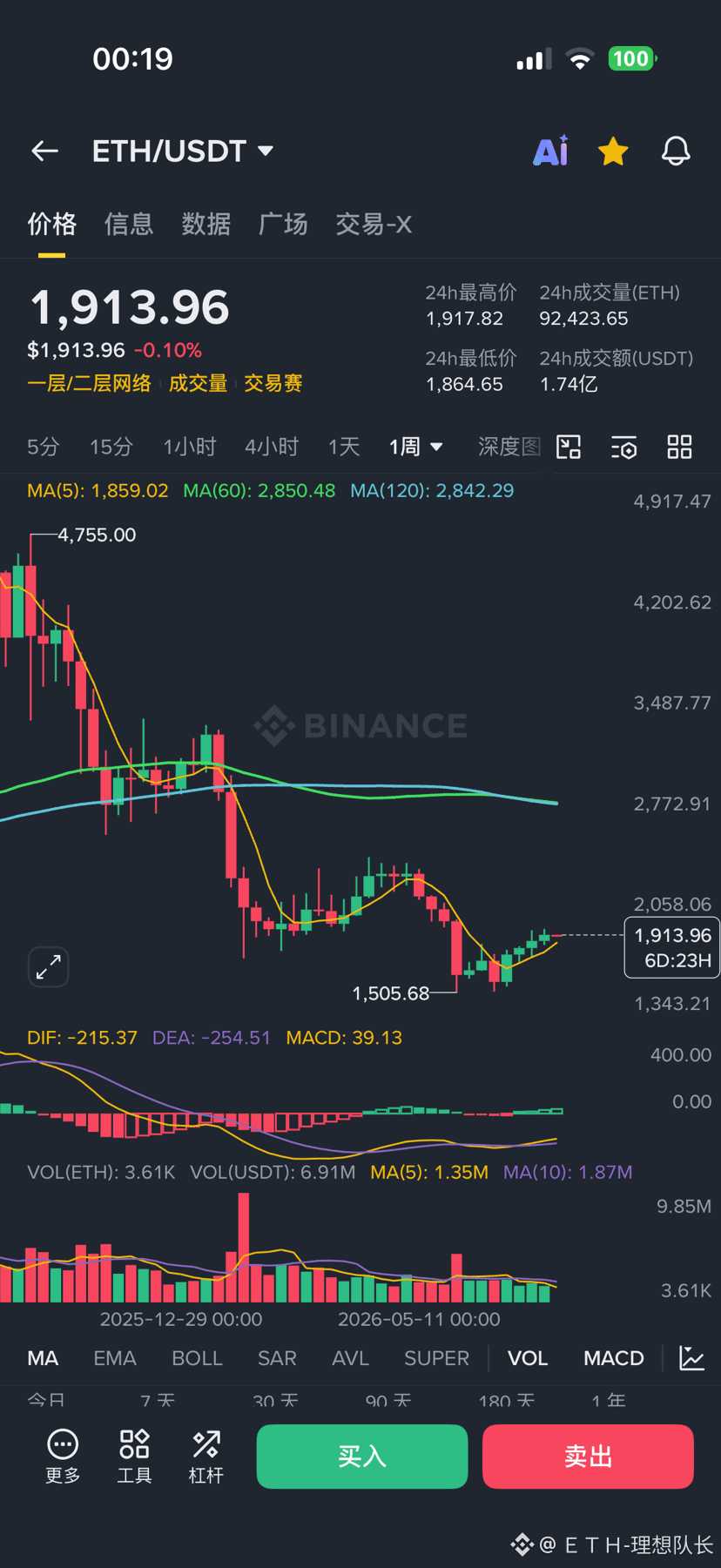
Task: Select the 5分 timeframe
Action: (44, 447)
